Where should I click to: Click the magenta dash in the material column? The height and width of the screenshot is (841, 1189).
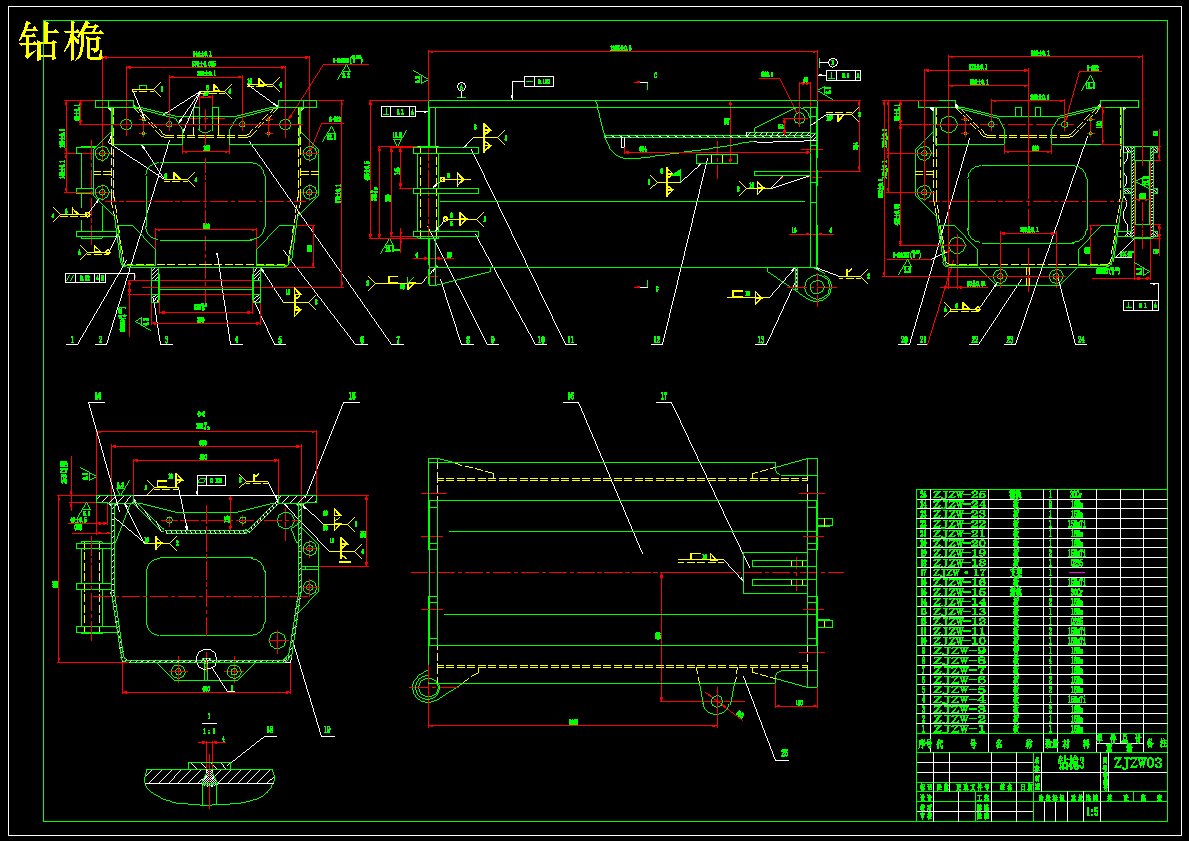(1077, 573)
